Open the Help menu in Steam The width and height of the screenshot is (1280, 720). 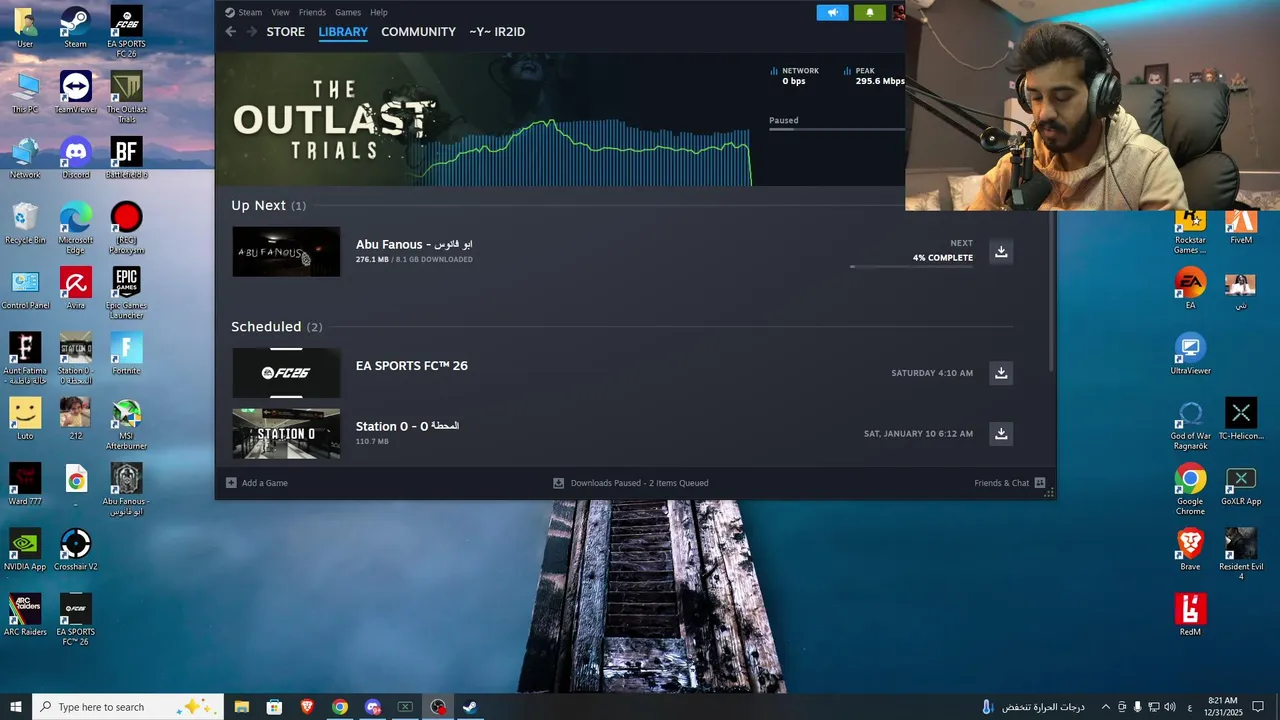pyautogui.click(x=379, y=12)
